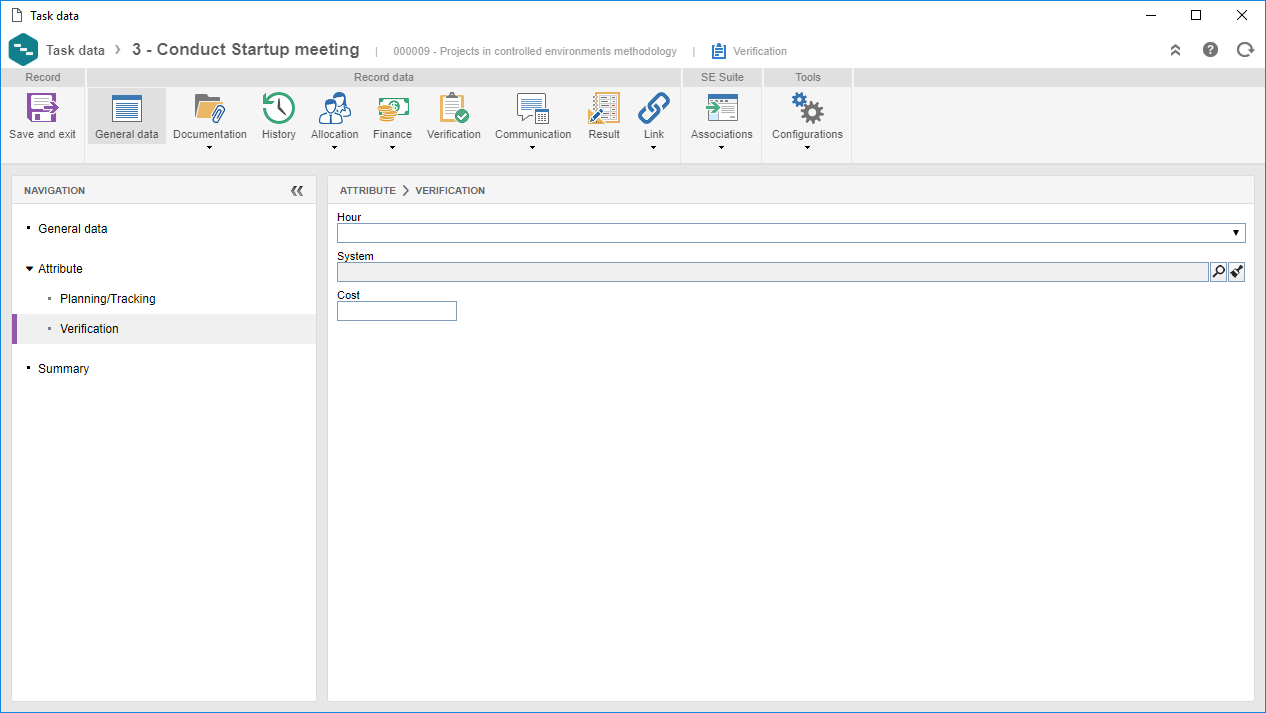The image size is (1266, 713).
Task: Click the ATTRIBUTE breadcrumb text
Action: point(368,190)
